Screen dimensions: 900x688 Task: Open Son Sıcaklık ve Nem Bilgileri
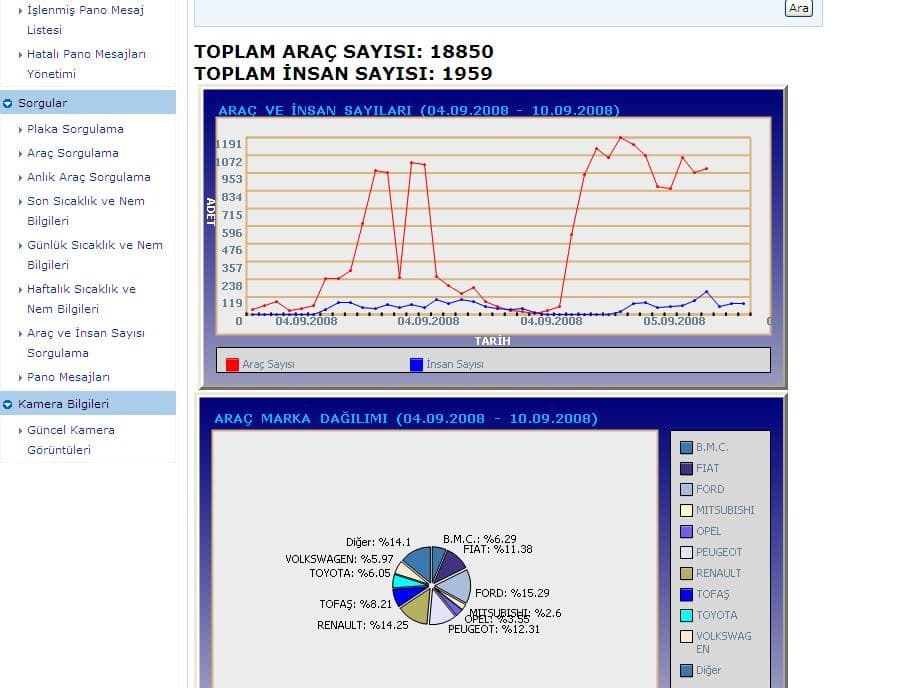click(86, 211)
